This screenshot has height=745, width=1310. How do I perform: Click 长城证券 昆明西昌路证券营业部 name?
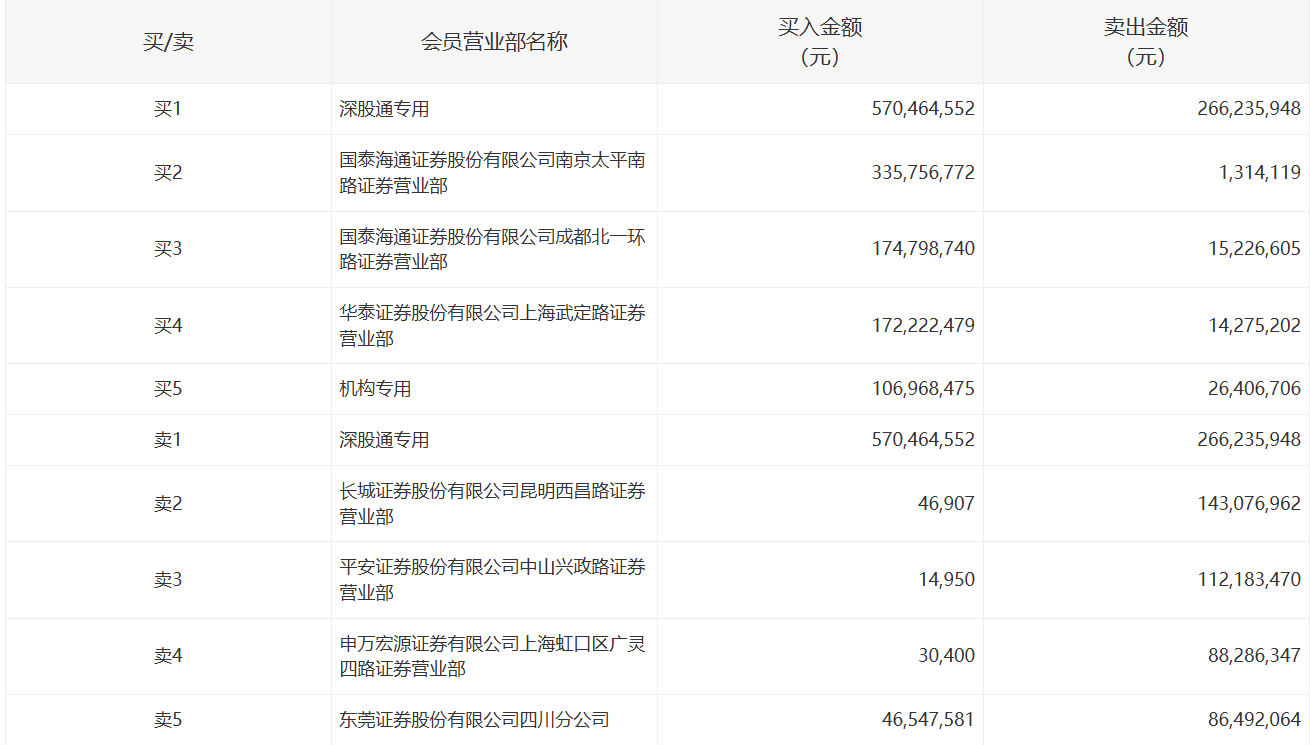tap(492, 504)
